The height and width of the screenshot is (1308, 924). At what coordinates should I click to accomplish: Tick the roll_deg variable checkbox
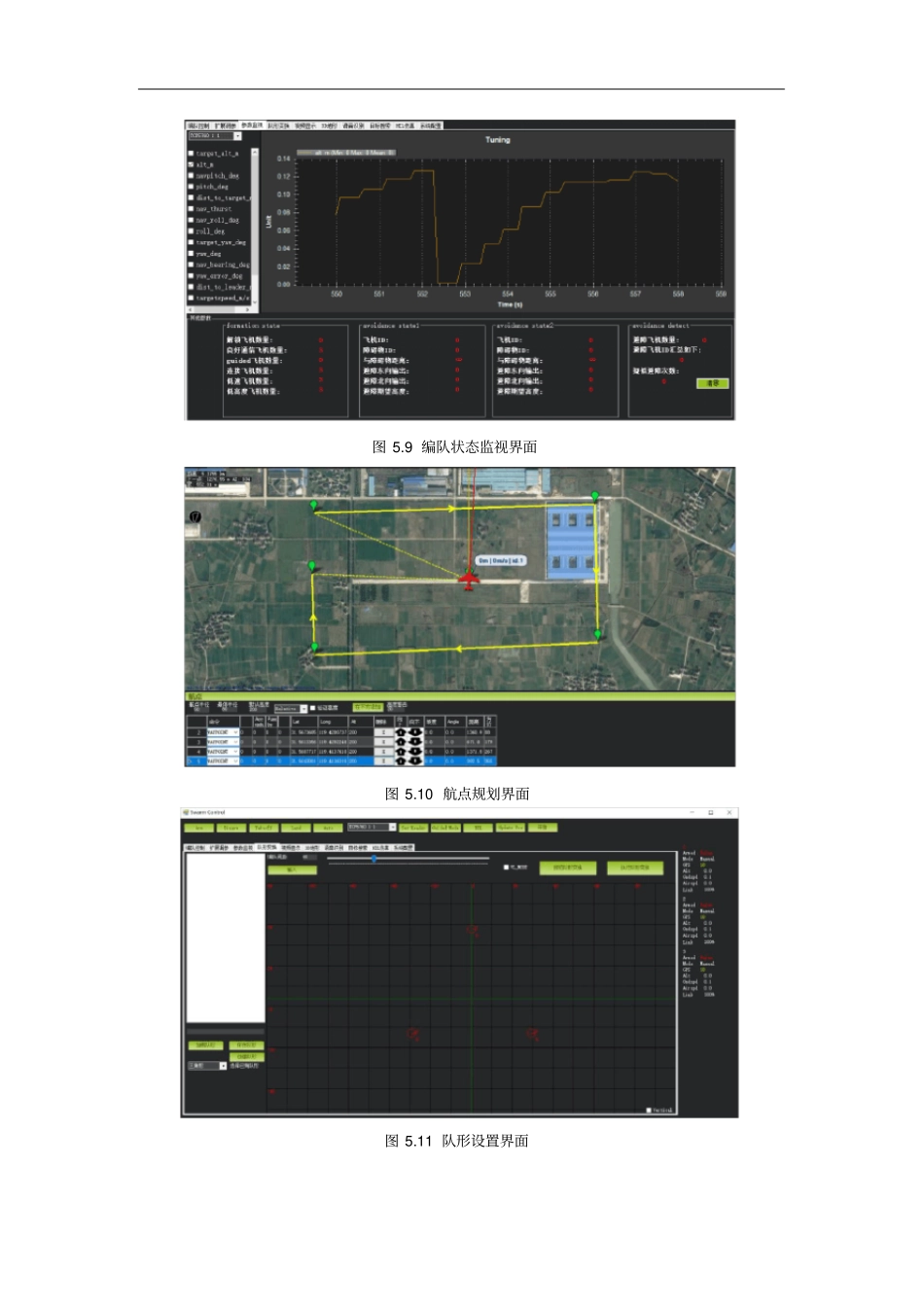(191, 231)
